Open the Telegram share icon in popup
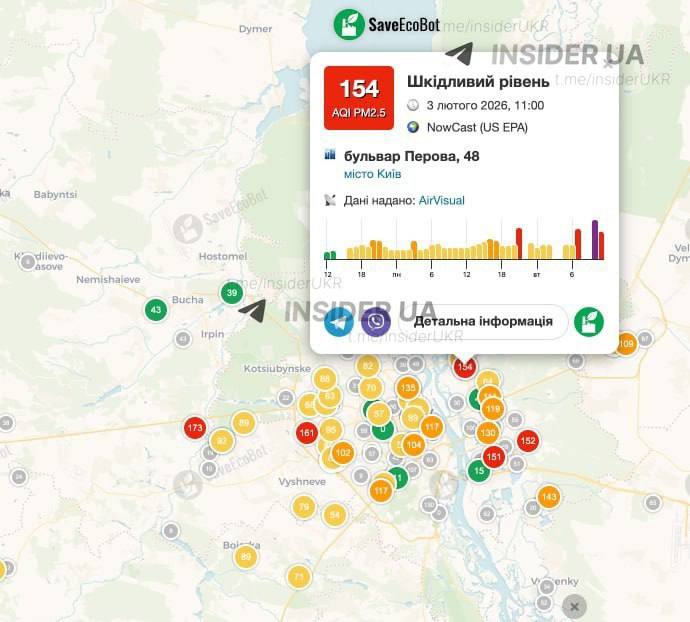 (x=339, y=322)
